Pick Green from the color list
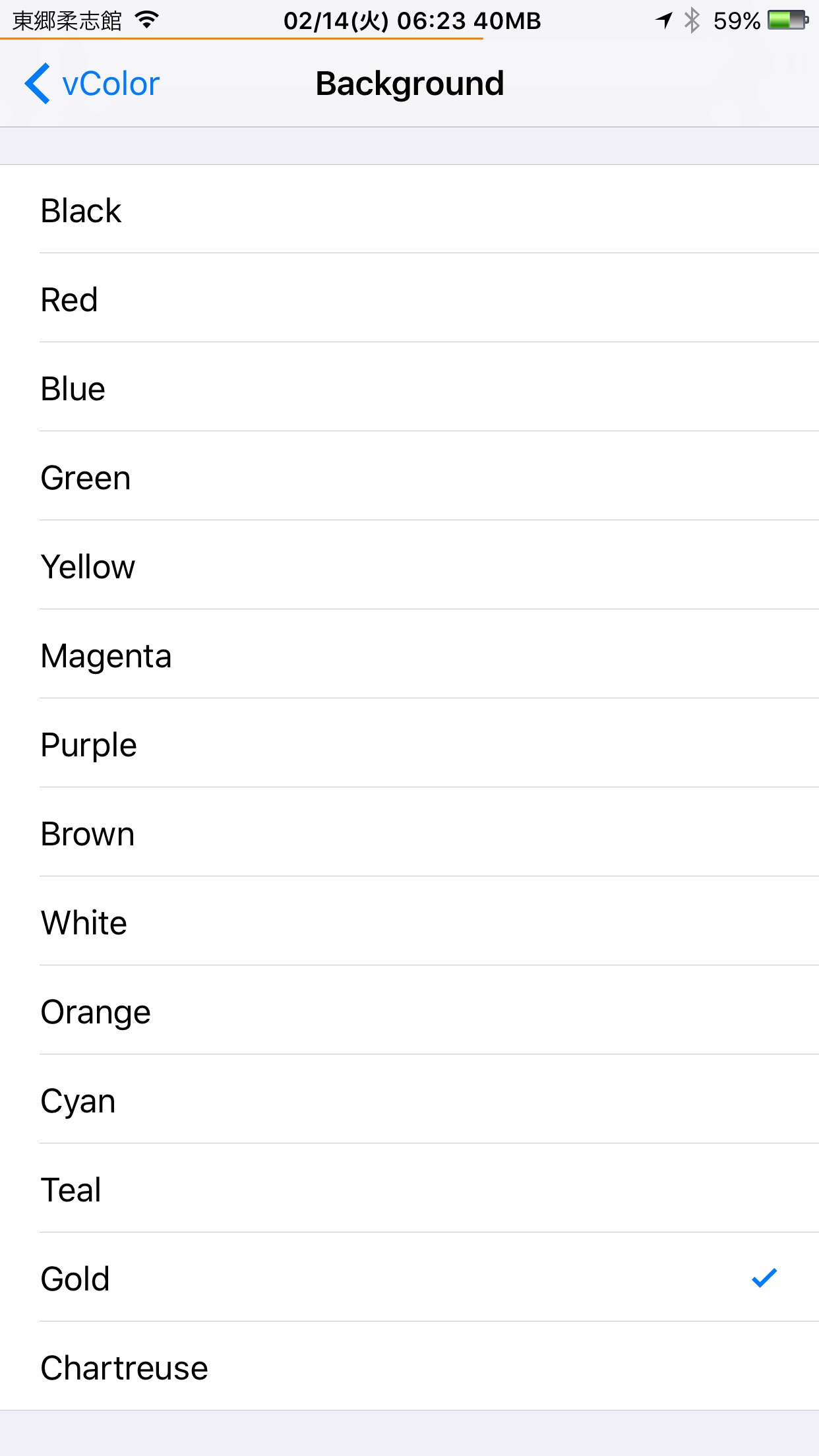Image resolution: width=819 pixels, height=1456 pixels. (409, 476)
